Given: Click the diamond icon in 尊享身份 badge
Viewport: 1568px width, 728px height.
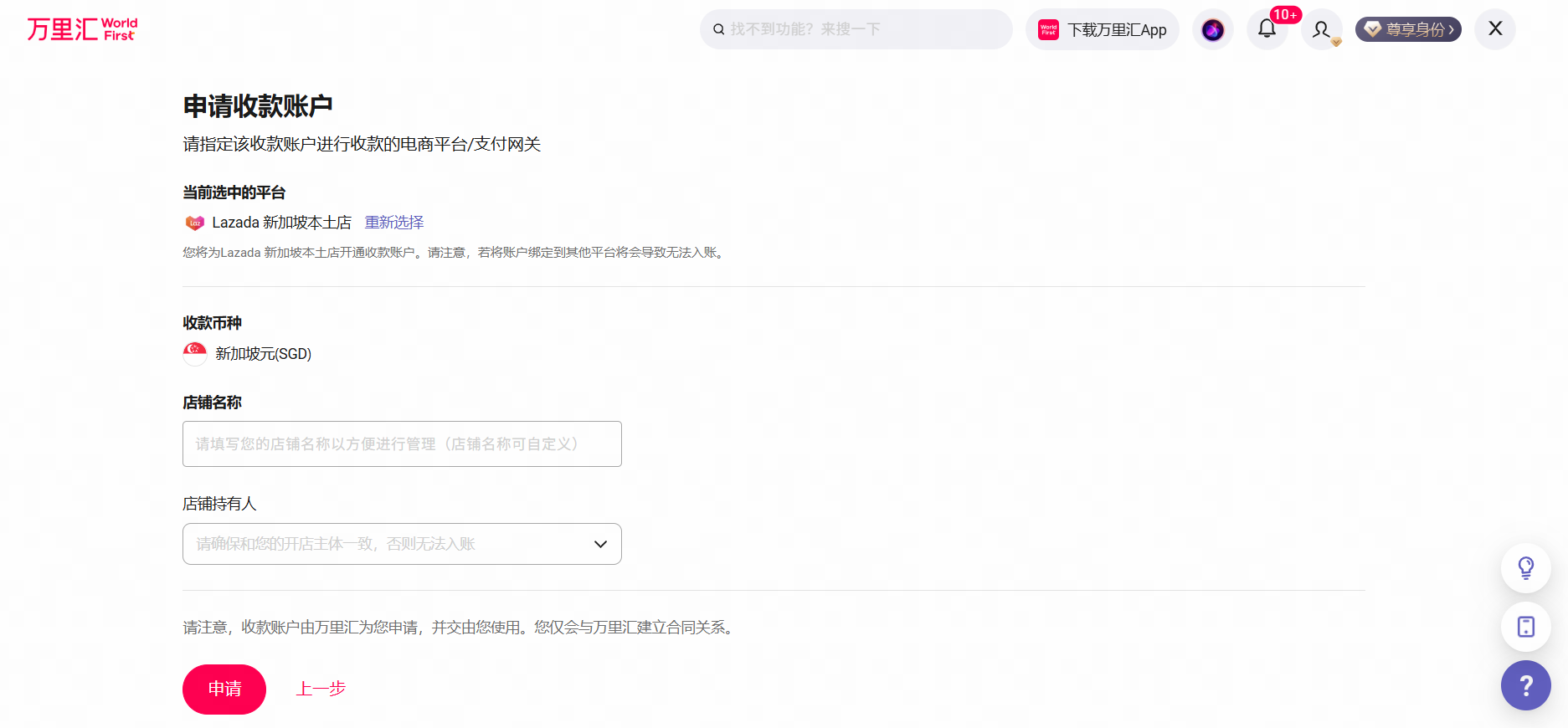Looking at the screenshot, I should (1372, 29).
